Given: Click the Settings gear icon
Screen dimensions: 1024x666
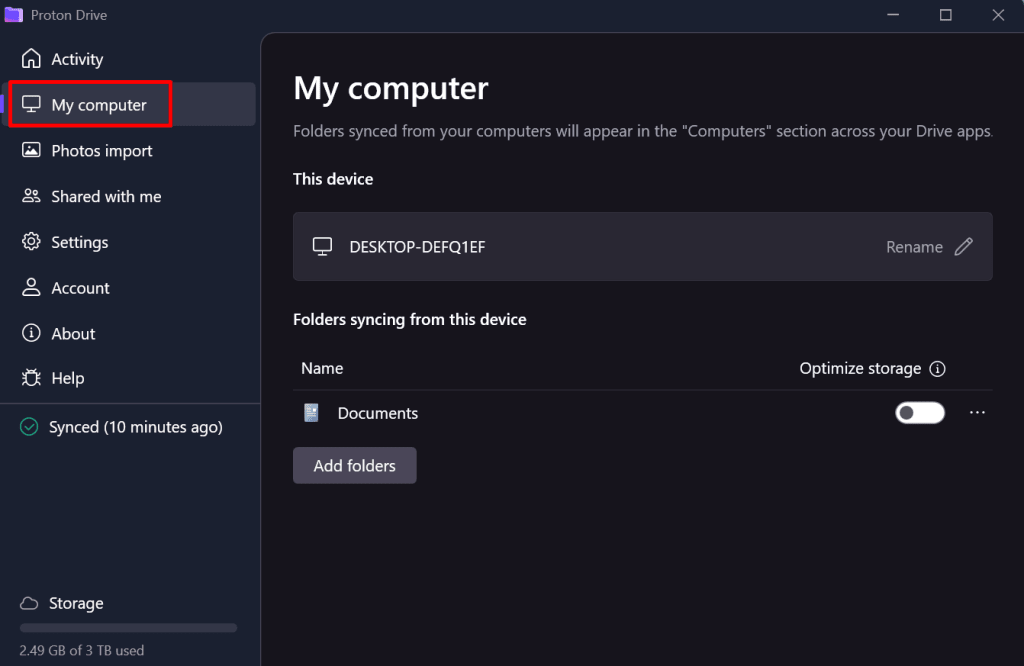Looking at the screenshot, I should [x=31, y=242].
